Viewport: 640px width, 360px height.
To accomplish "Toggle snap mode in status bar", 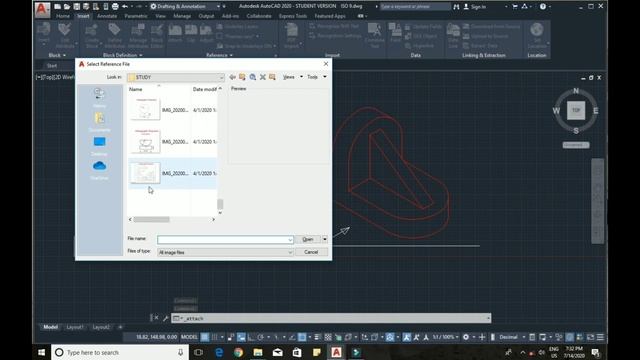I will click(214, 337).
